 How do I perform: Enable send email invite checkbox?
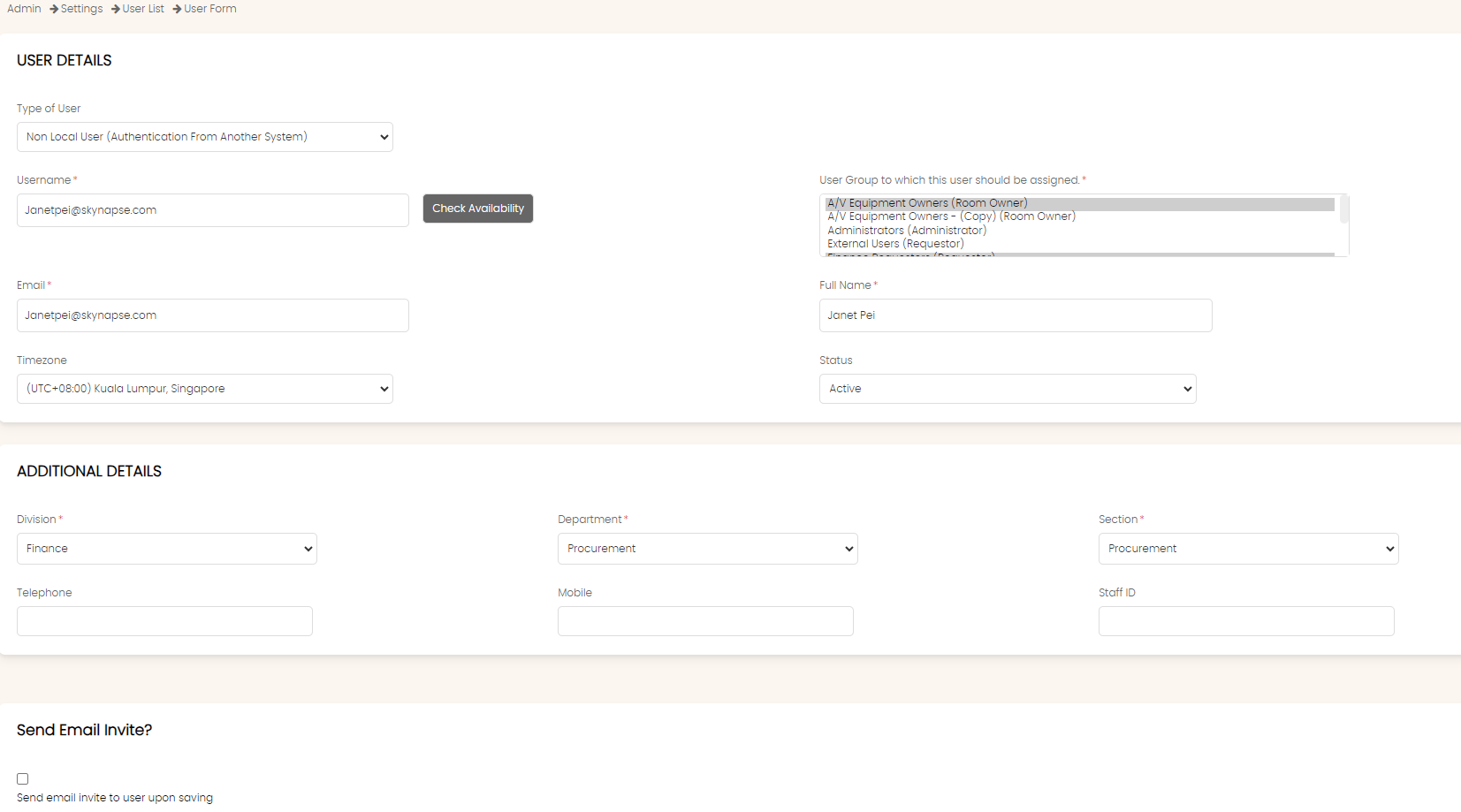[x=23, y=778]
